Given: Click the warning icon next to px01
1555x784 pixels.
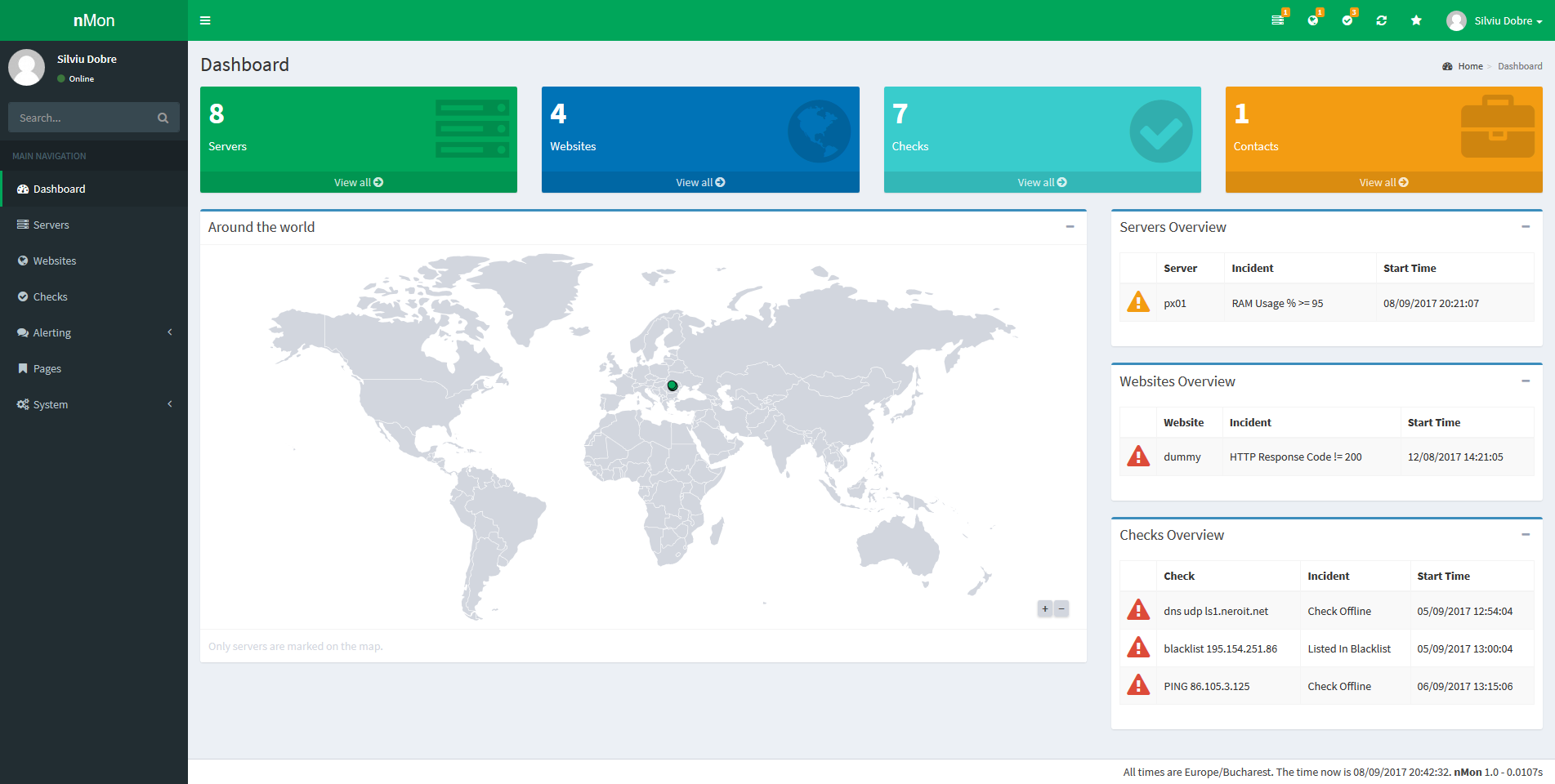Looking at the screenshot, I should click(1137, 302).
